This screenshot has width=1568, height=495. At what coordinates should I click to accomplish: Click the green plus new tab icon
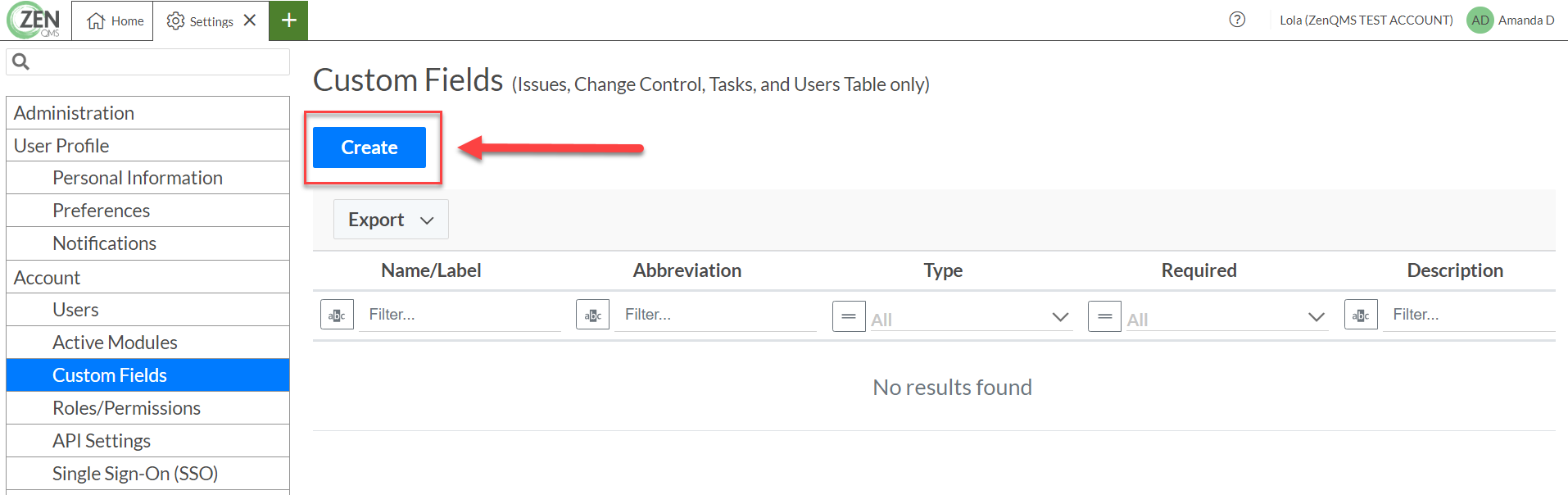click(288, 20)
